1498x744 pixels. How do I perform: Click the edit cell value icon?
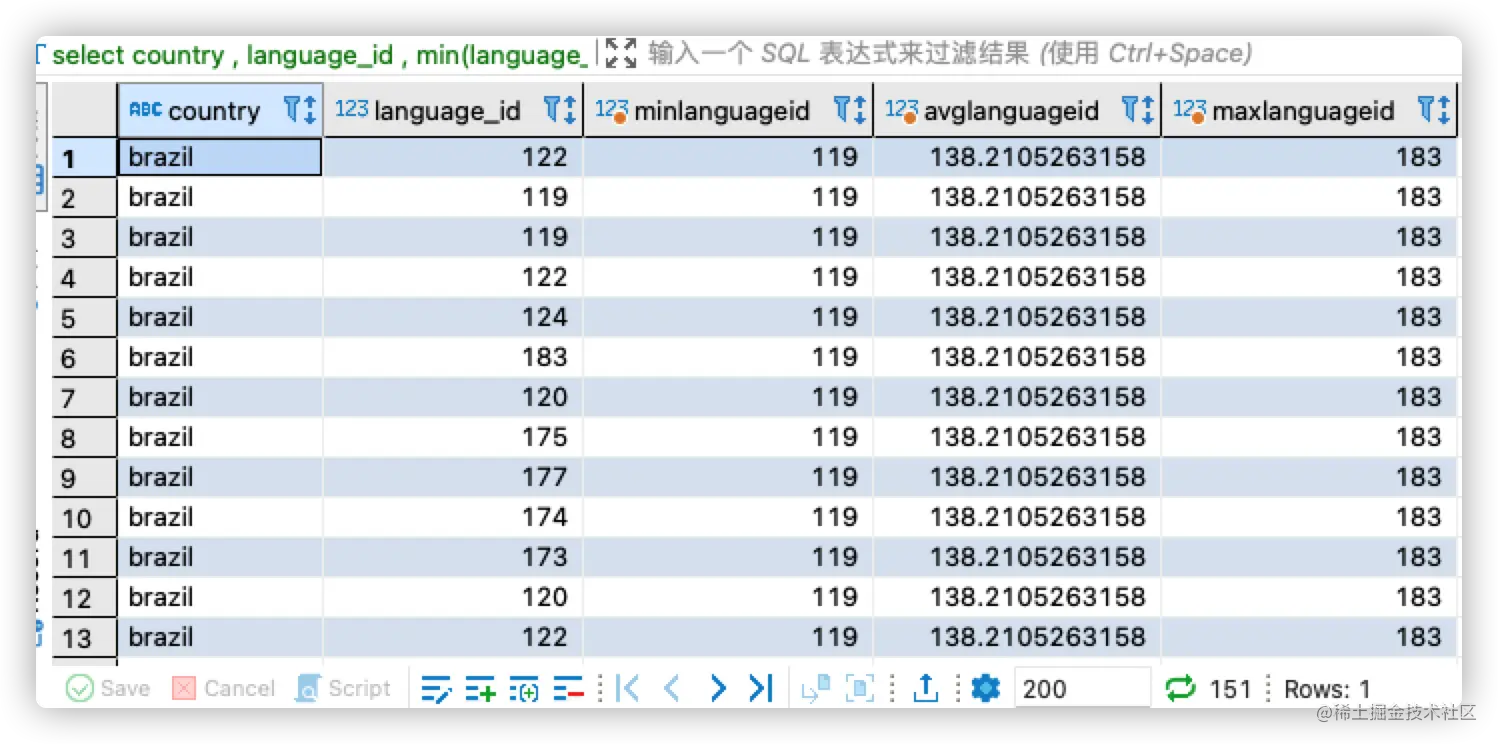click(436, 688)
